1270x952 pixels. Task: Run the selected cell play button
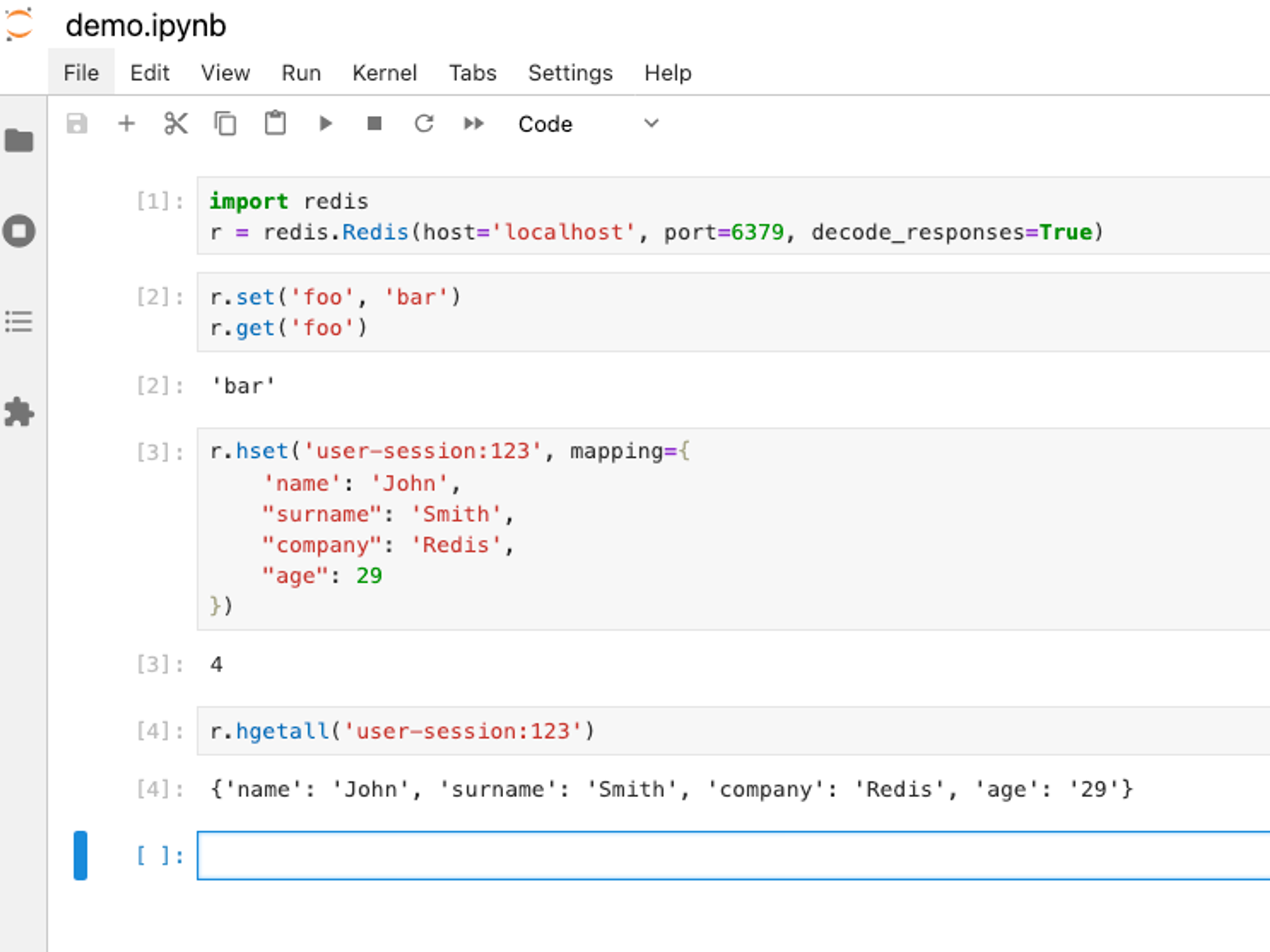325,123
